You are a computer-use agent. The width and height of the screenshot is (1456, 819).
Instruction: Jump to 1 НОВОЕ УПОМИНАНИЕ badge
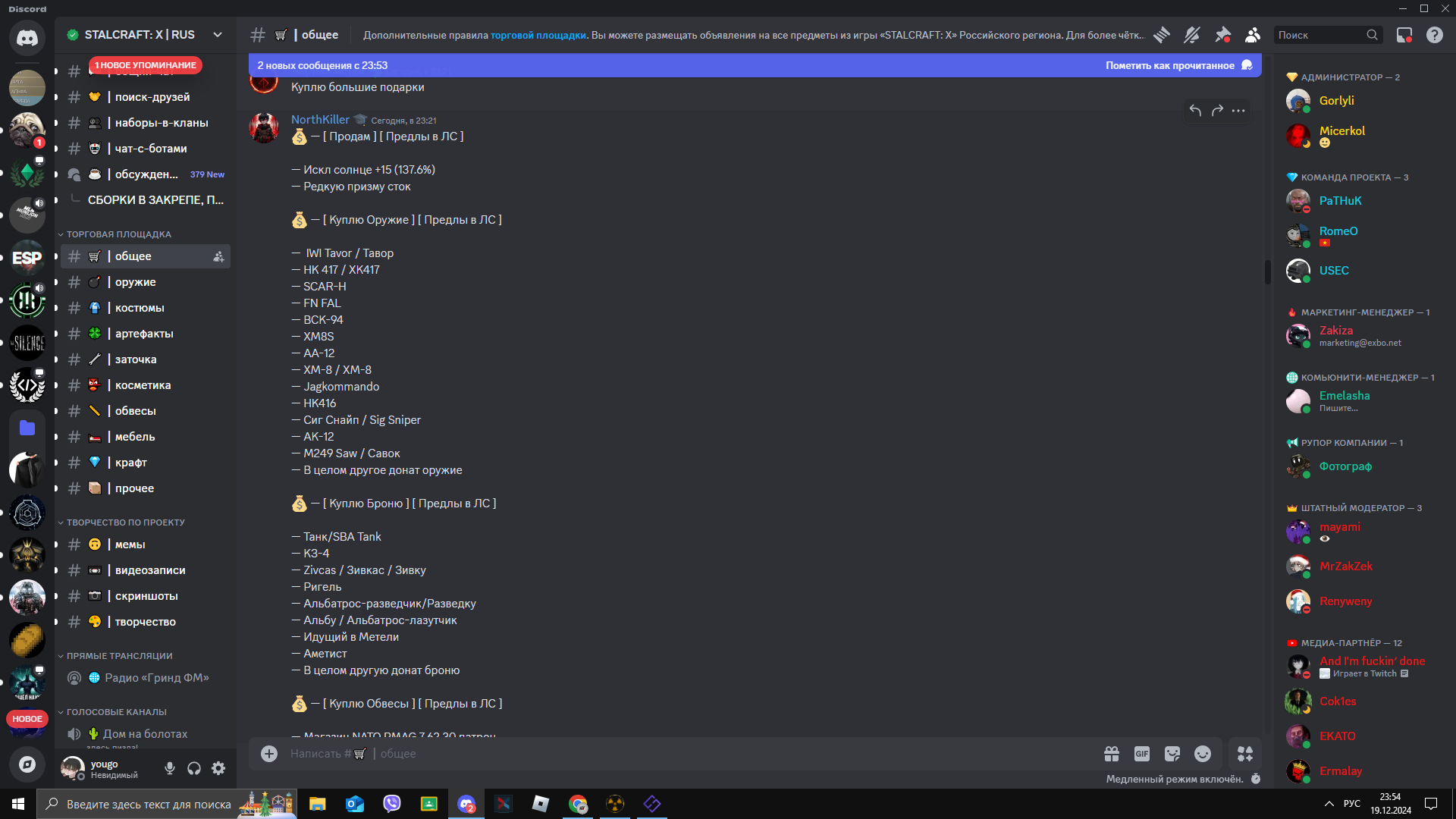[146, 65]
